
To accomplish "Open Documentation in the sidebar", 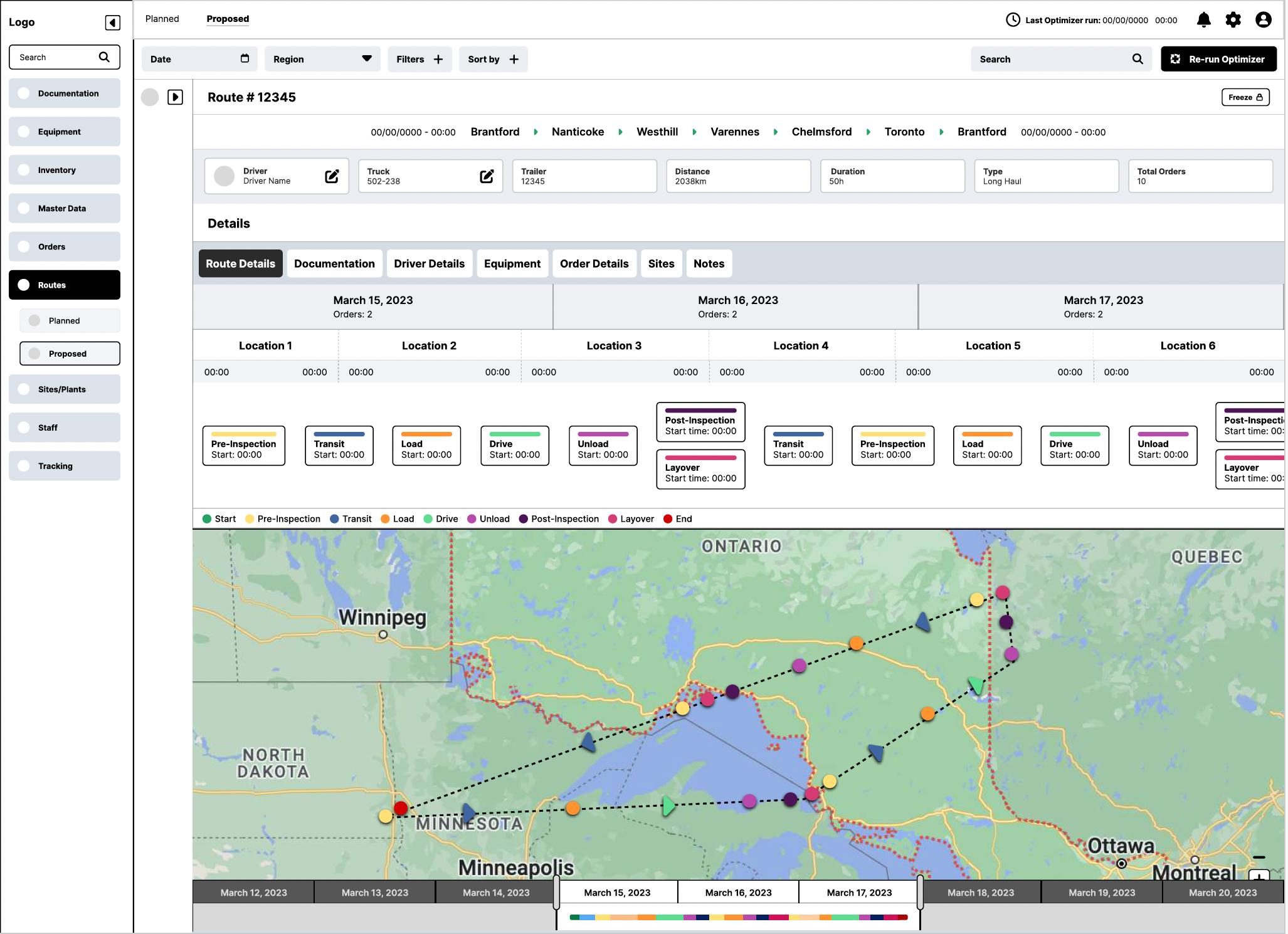I will (65, 93).
